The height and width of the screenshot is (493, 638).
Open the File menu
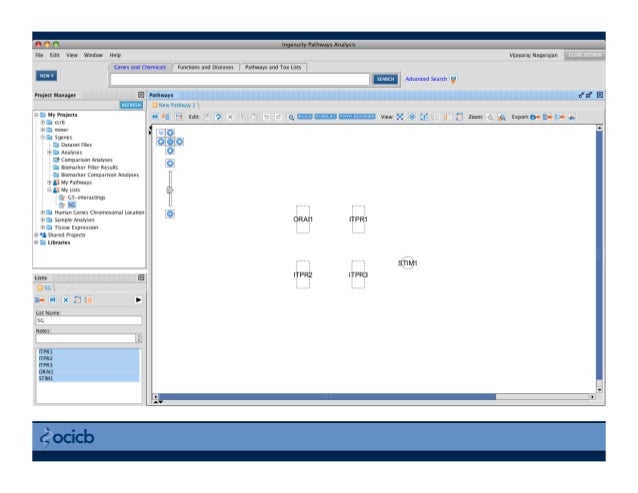(39, 55)
